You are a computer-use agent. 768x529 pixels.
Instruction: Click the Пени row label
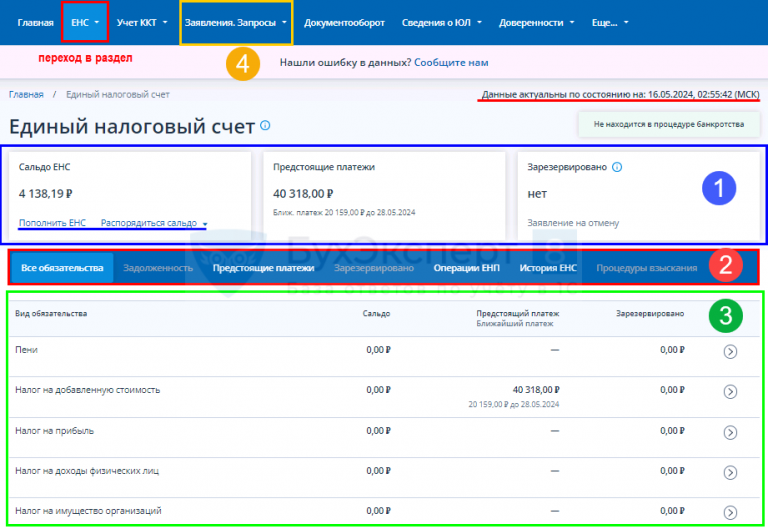click(26, 350)
